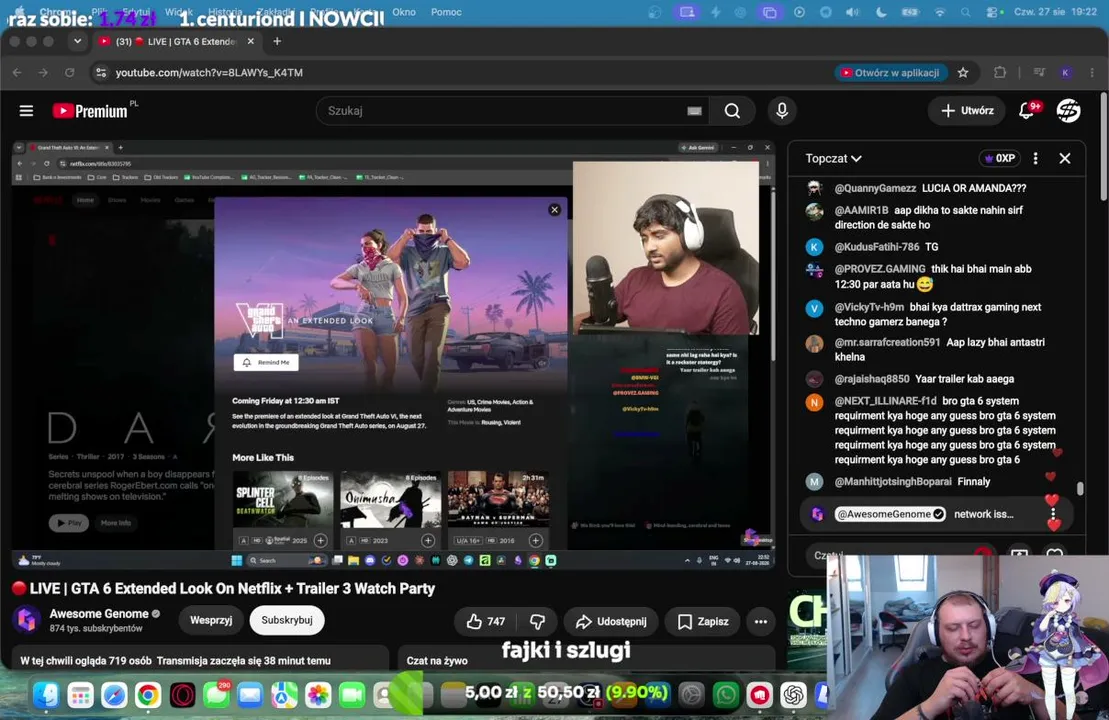Image resolution: width=1109 pixels, height=720 pixels.
Task: Go back in browser history
Action: [x=18, y=73]
